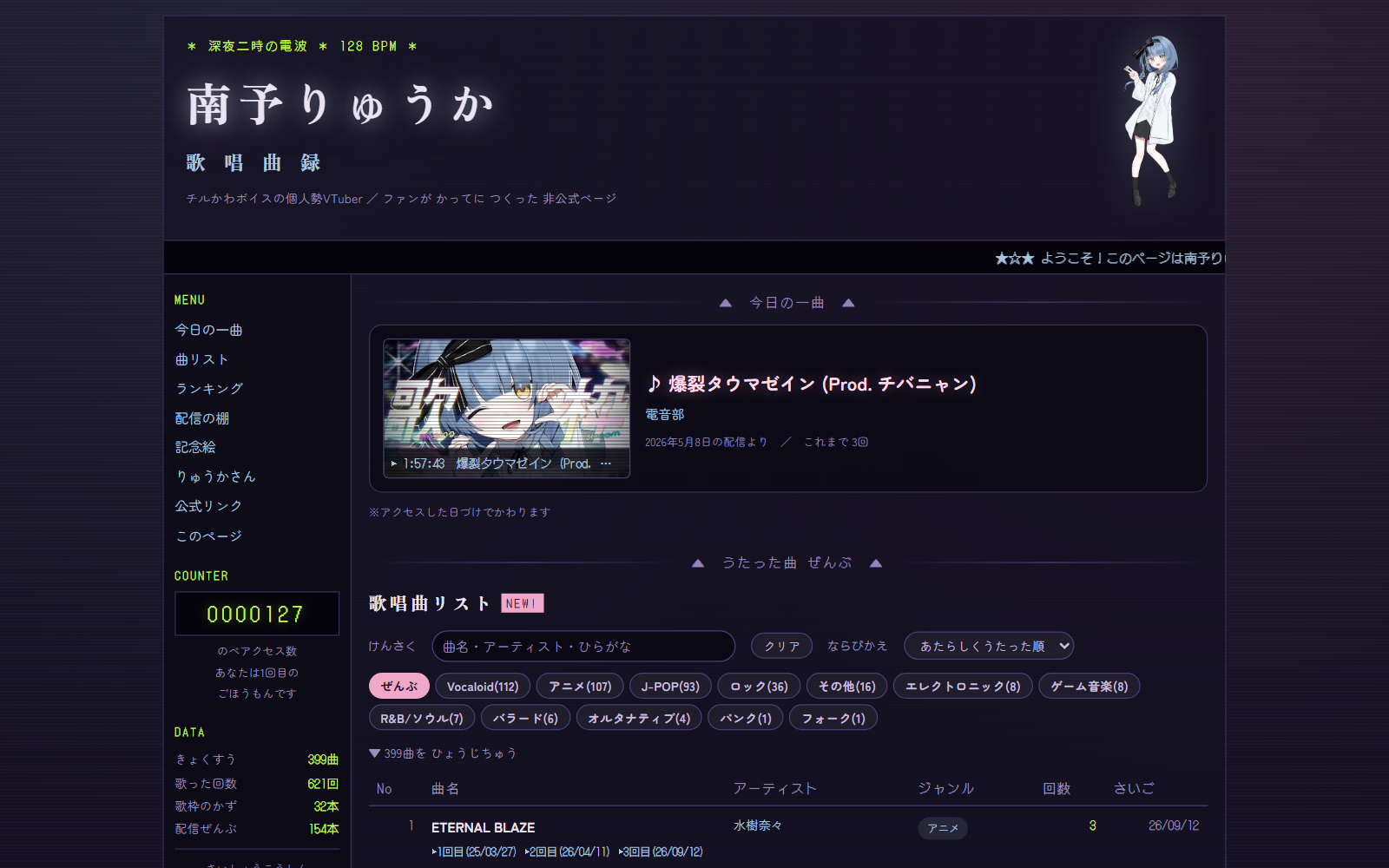Open 配信の棚 in the side menu
The width and height of the screenshot is (1389, 868).
[x=202, y=418]
